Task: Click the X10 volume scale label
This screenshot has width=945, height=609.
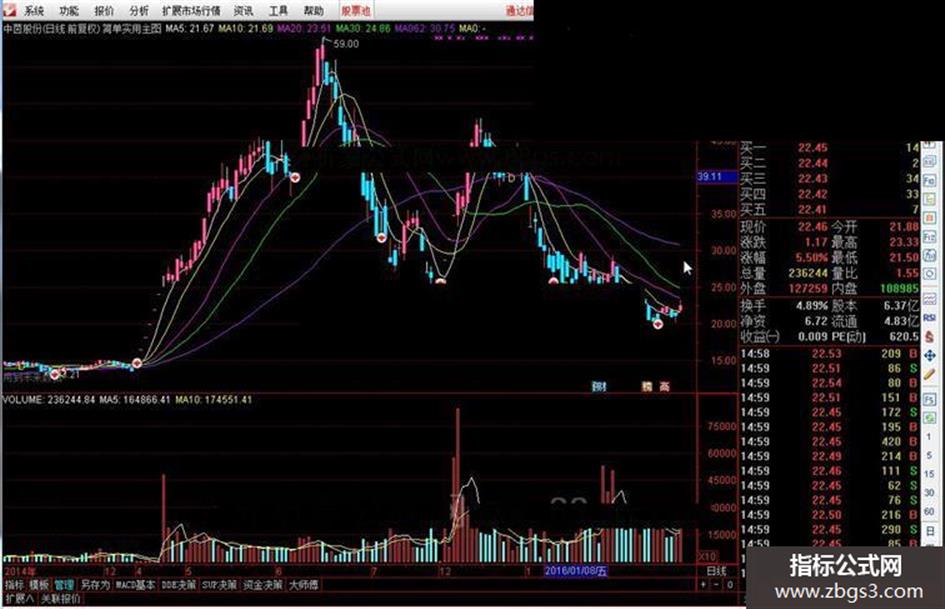Action: (x=708, y=557)
